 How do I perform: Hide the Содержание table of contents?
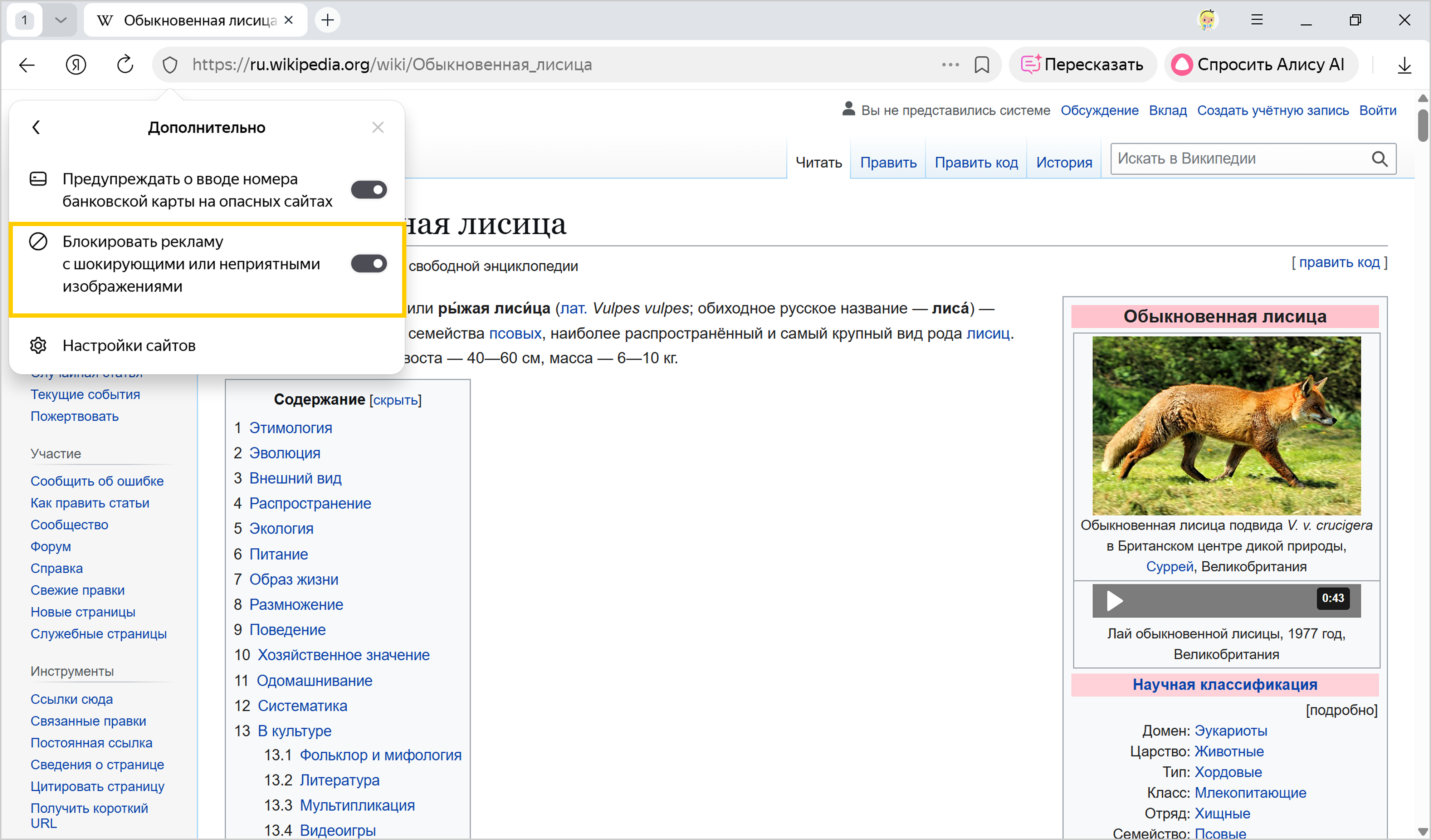coord(395,400)
